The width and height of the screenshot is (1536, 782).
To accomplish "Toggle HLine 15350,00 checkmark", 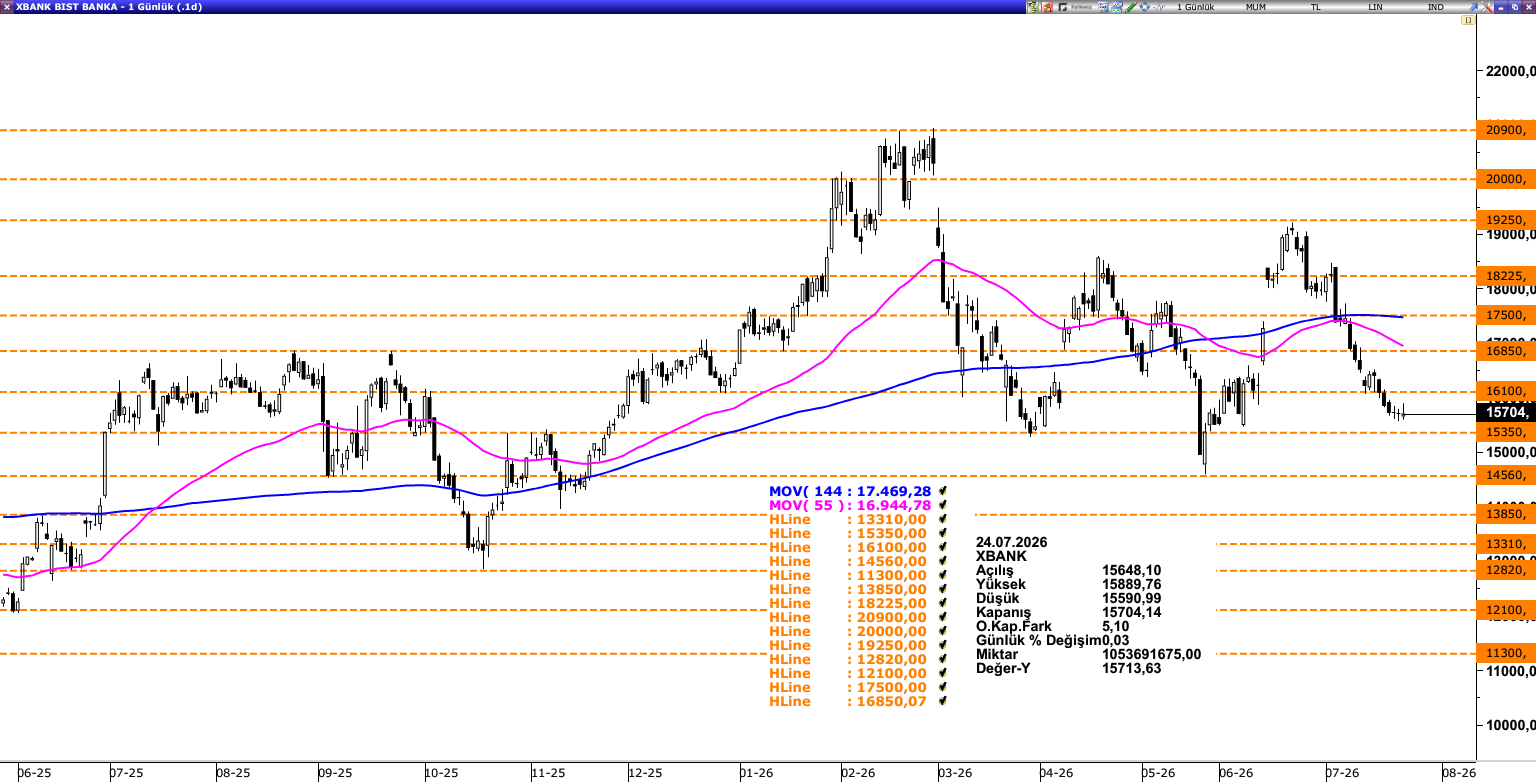I will [x=943, y=533].
